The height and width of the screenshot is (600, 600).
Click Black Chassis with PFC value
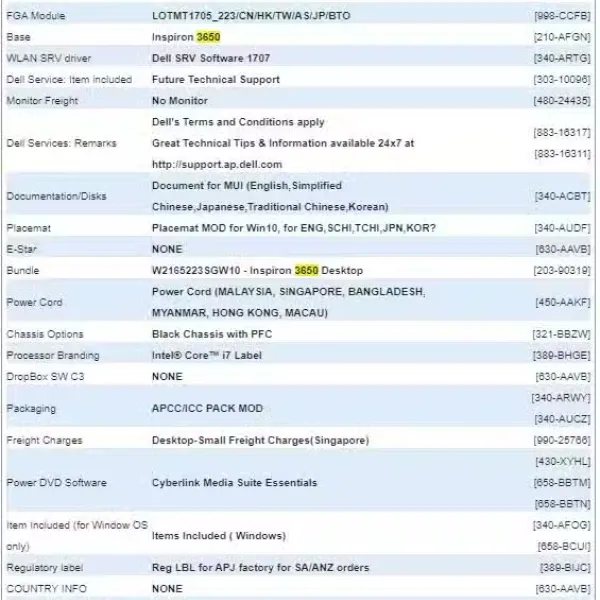[x=212, y=334]
